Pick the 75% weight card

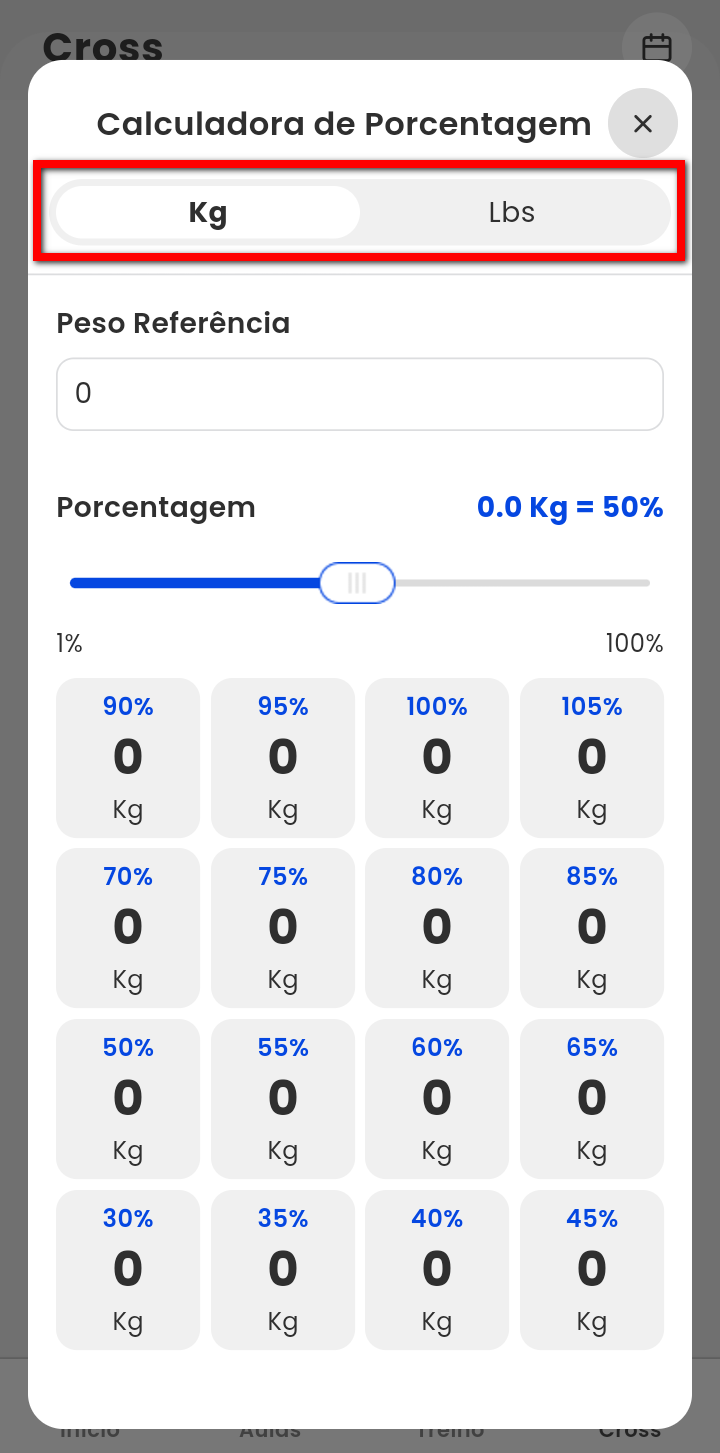coord(283,927)
